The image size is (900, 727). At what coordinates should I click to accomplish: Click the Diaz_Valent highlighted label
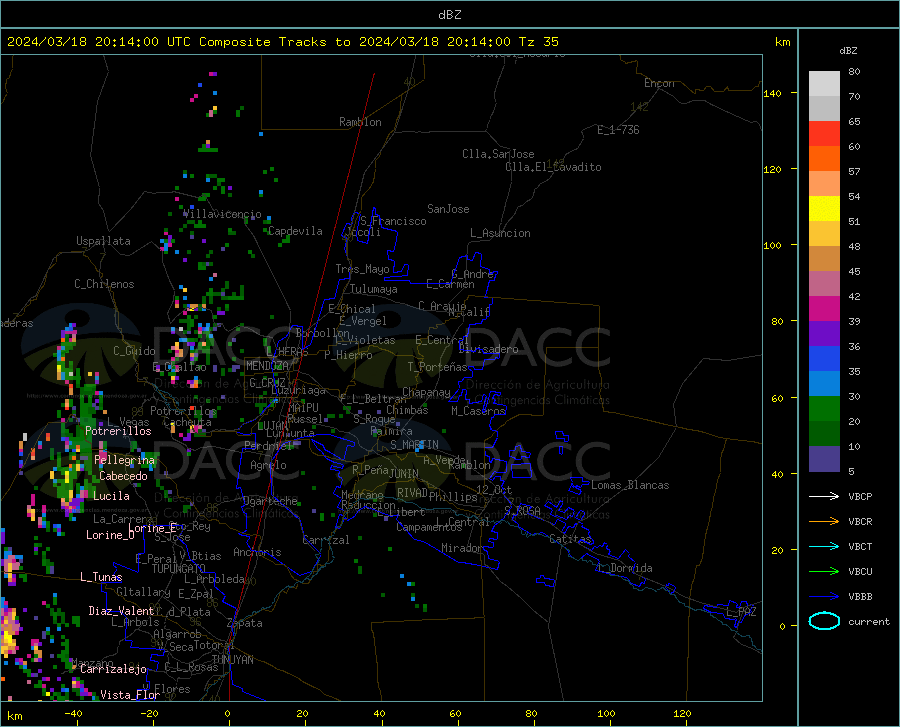[121, 611]
